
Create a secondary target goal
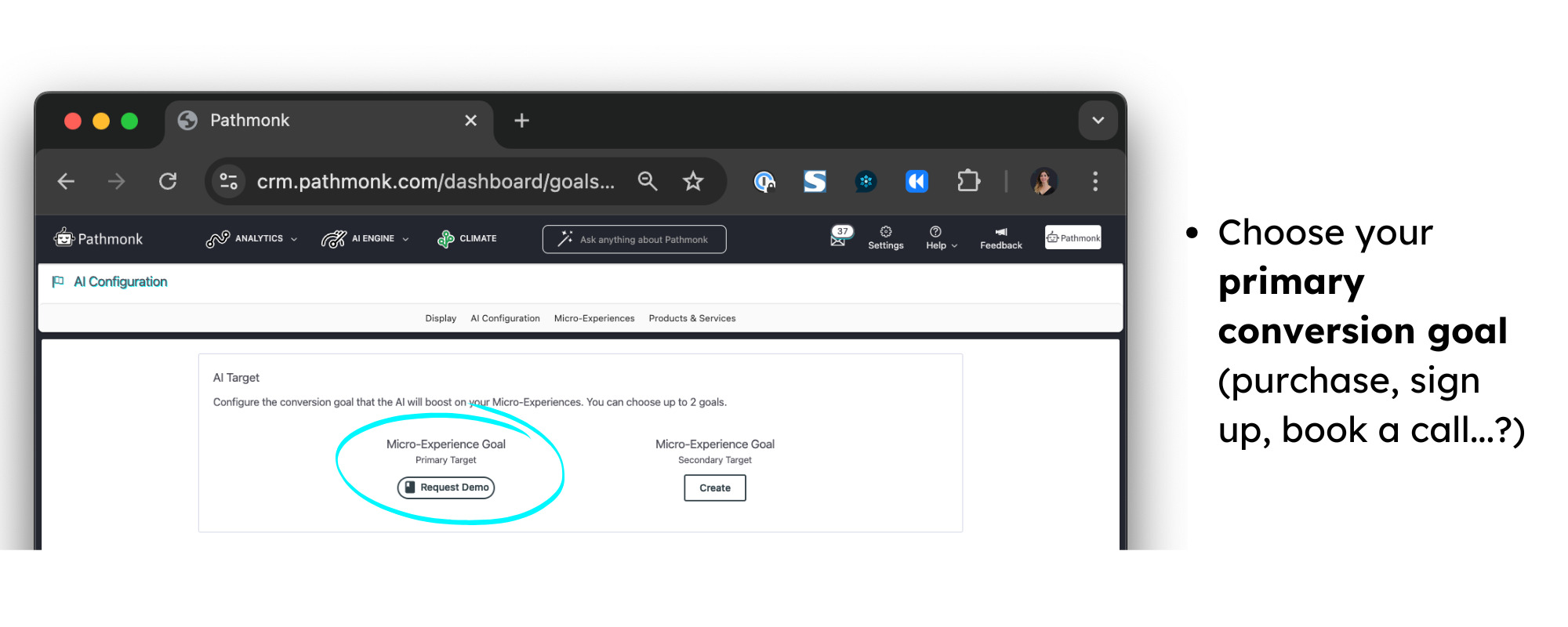click(x=714, y=487)
